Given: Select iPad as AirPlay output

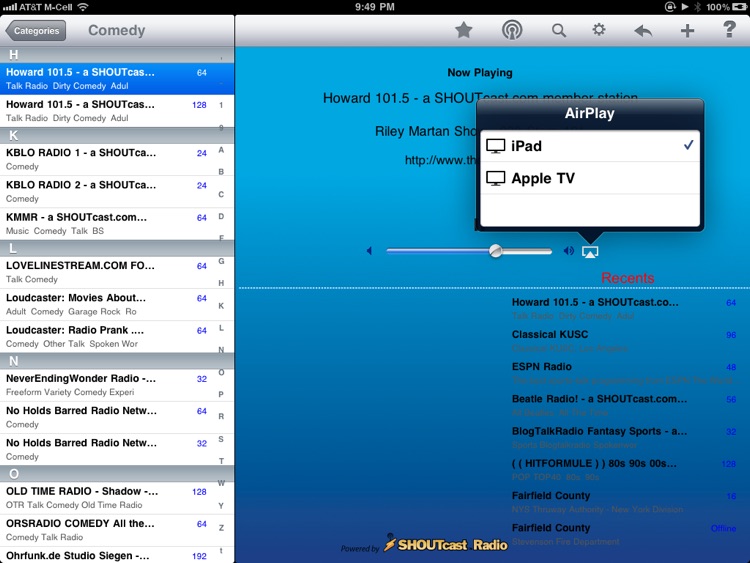Looking at the screenshot, I should (590, 146).
